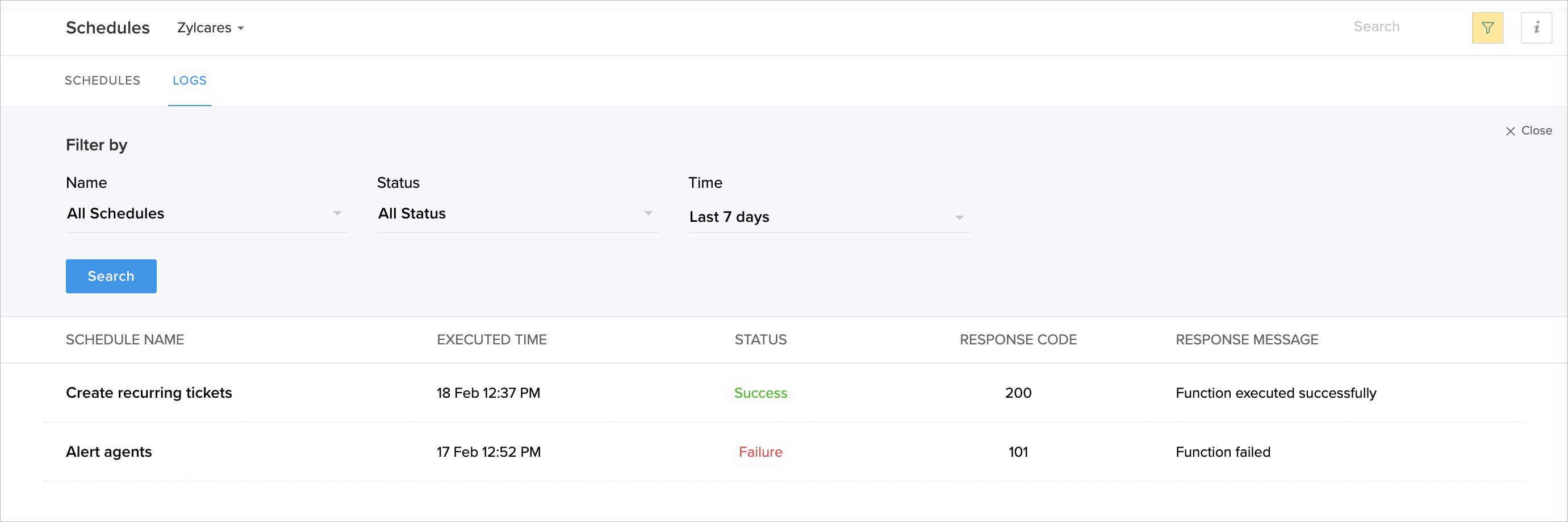
Task: Select the Logs tab
Action: tap(189, 81)
